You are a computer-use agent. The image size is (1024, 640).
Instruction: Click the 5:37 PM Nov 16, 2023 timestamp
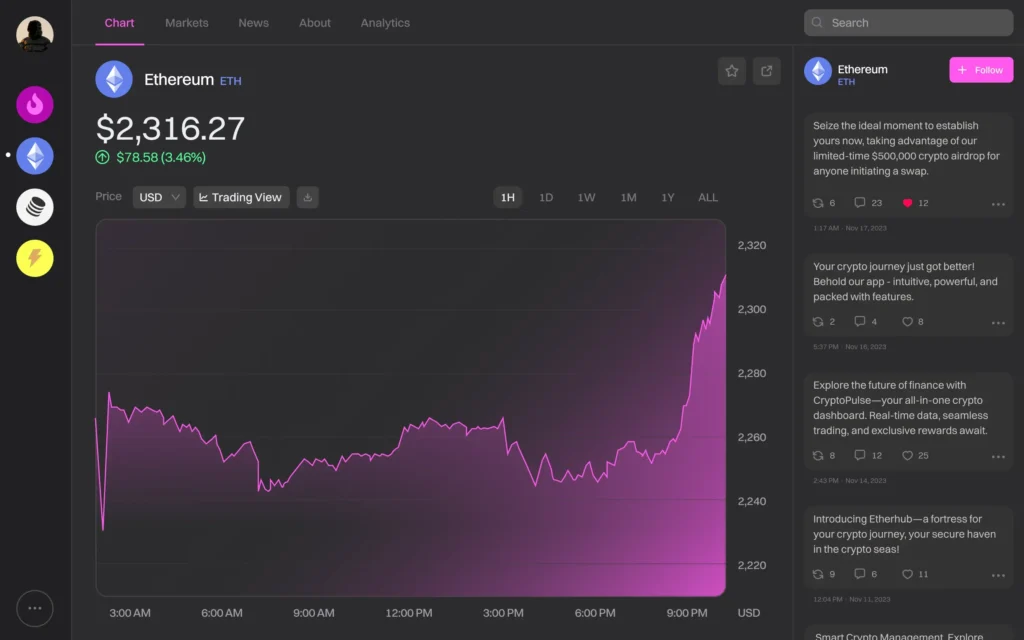tap(850, 347)
